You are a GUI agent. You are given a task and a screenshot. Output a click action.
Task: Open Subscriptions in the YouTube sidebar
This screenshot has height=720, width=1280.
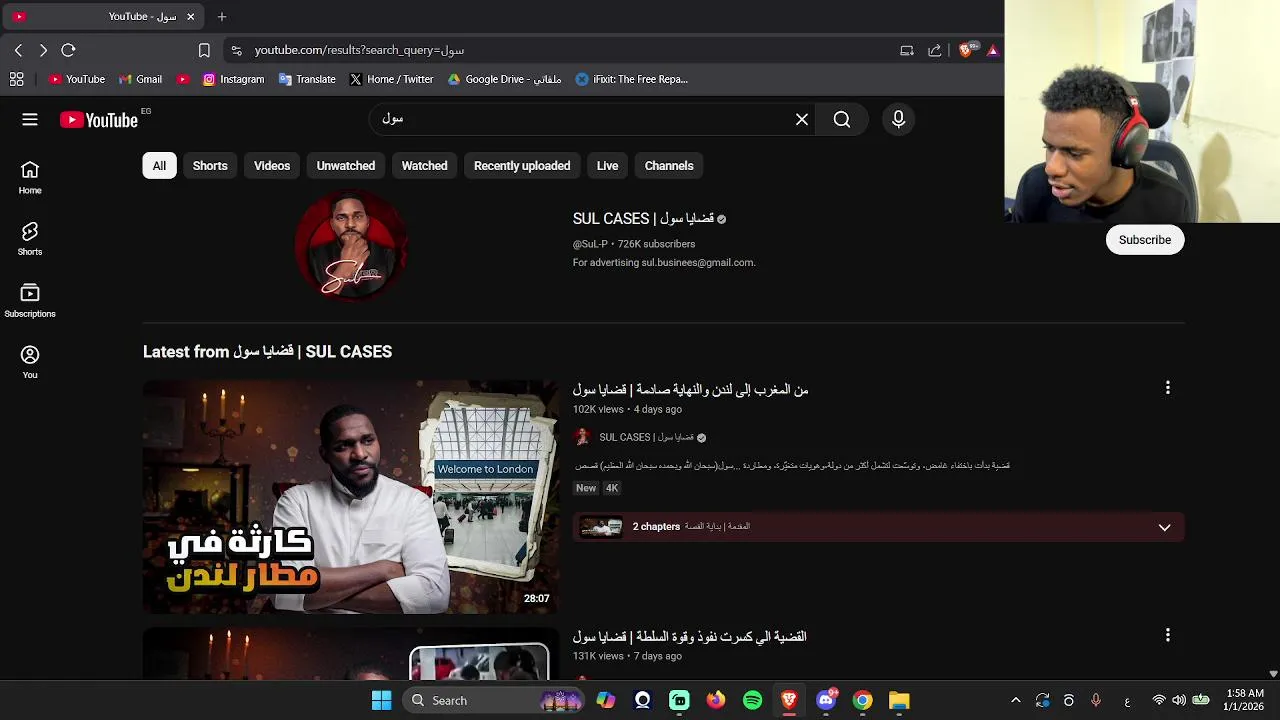(x=30, y=301)
